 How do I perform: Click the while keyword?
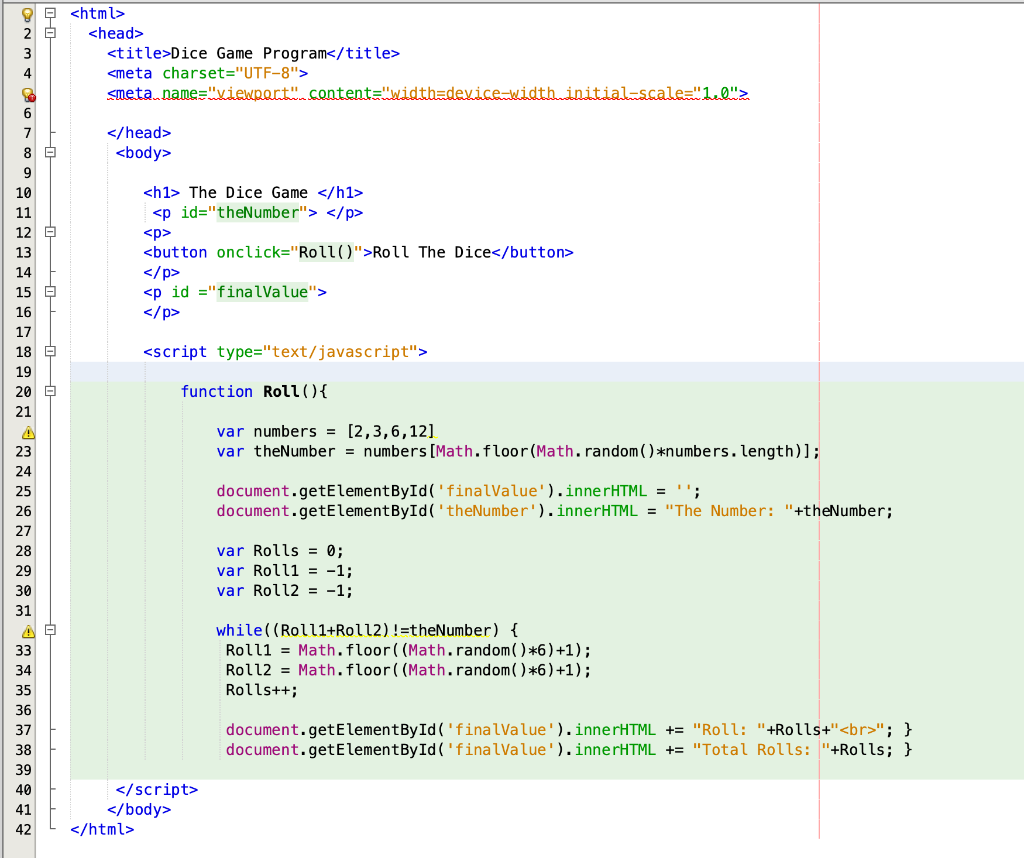click(239, 631)
